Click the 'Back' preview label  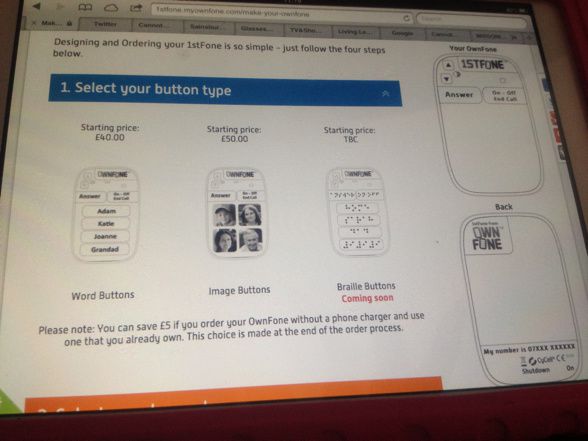coord(504,207)
